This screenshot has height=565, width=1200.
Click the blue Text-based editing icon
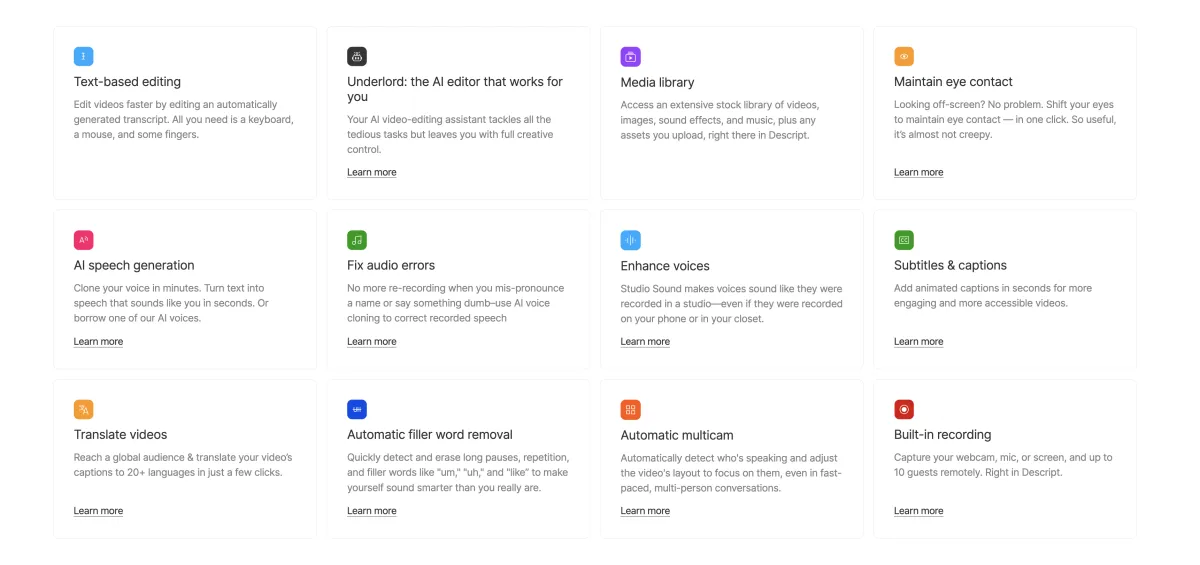(x=83, y=56)
